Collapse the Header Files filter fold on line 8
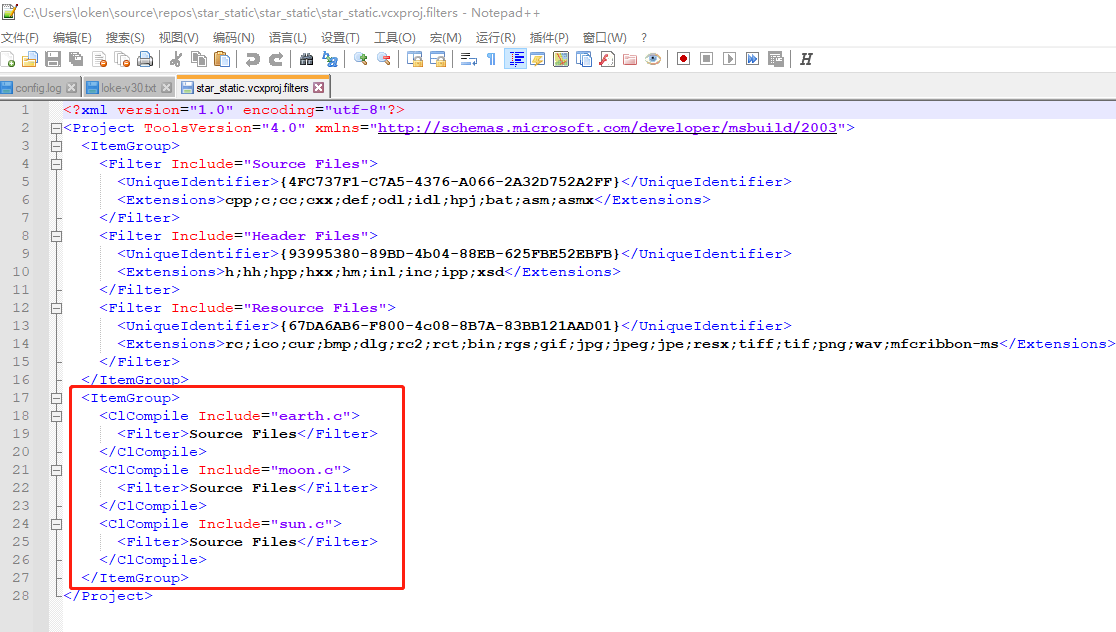This screenshot has width=1116, height=632. click(x=56, y=236)
